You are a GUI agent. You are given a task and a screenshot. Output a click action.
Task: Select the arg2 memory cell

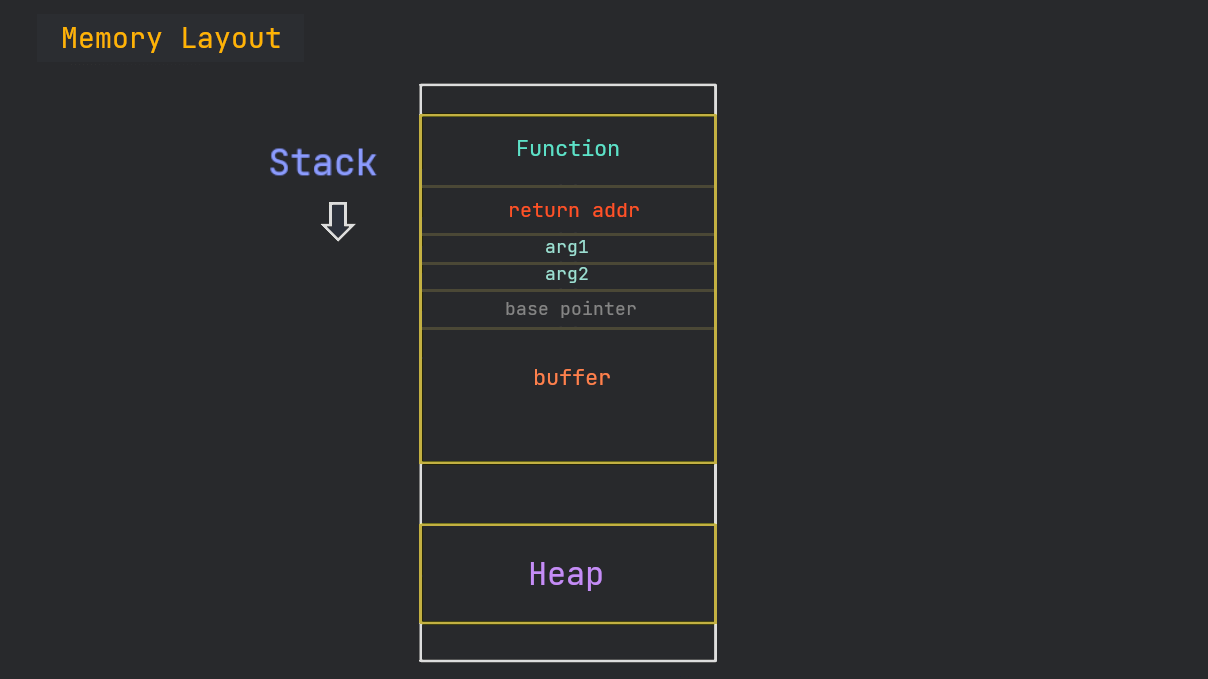[x=566, y=274]
